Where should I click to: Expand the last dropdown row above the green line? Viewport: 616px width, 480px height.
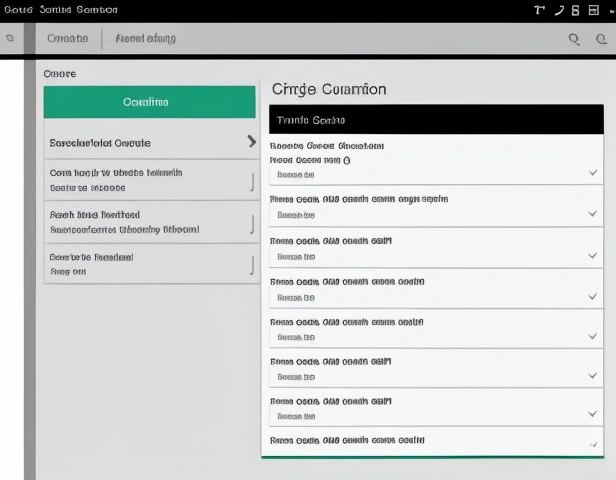[x=593, y=443]
